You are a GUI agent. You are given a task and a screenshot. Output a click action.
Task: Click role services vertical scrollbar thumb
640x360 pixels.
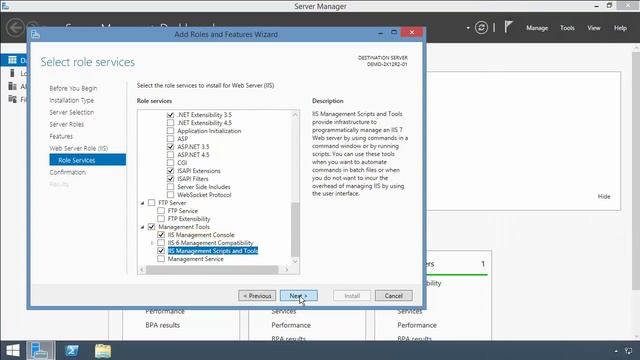point(295,229)
